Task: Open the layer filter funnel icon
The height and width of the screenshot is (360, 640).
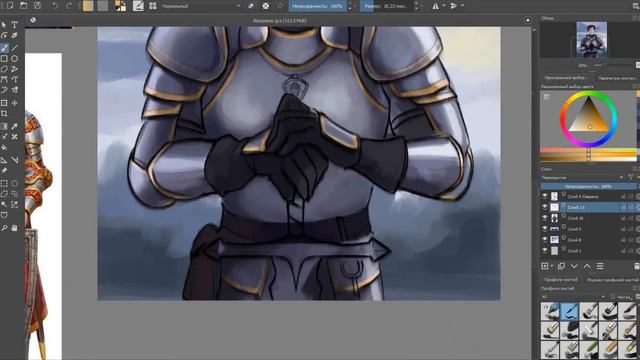Action: (x=631, y=177)
